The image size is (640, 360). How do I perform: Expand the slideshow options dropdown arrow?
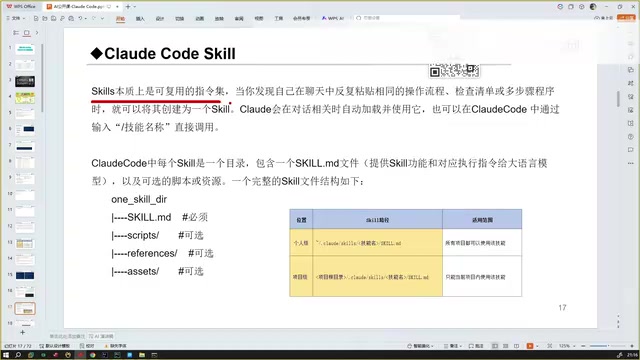[x=537, y=346]
